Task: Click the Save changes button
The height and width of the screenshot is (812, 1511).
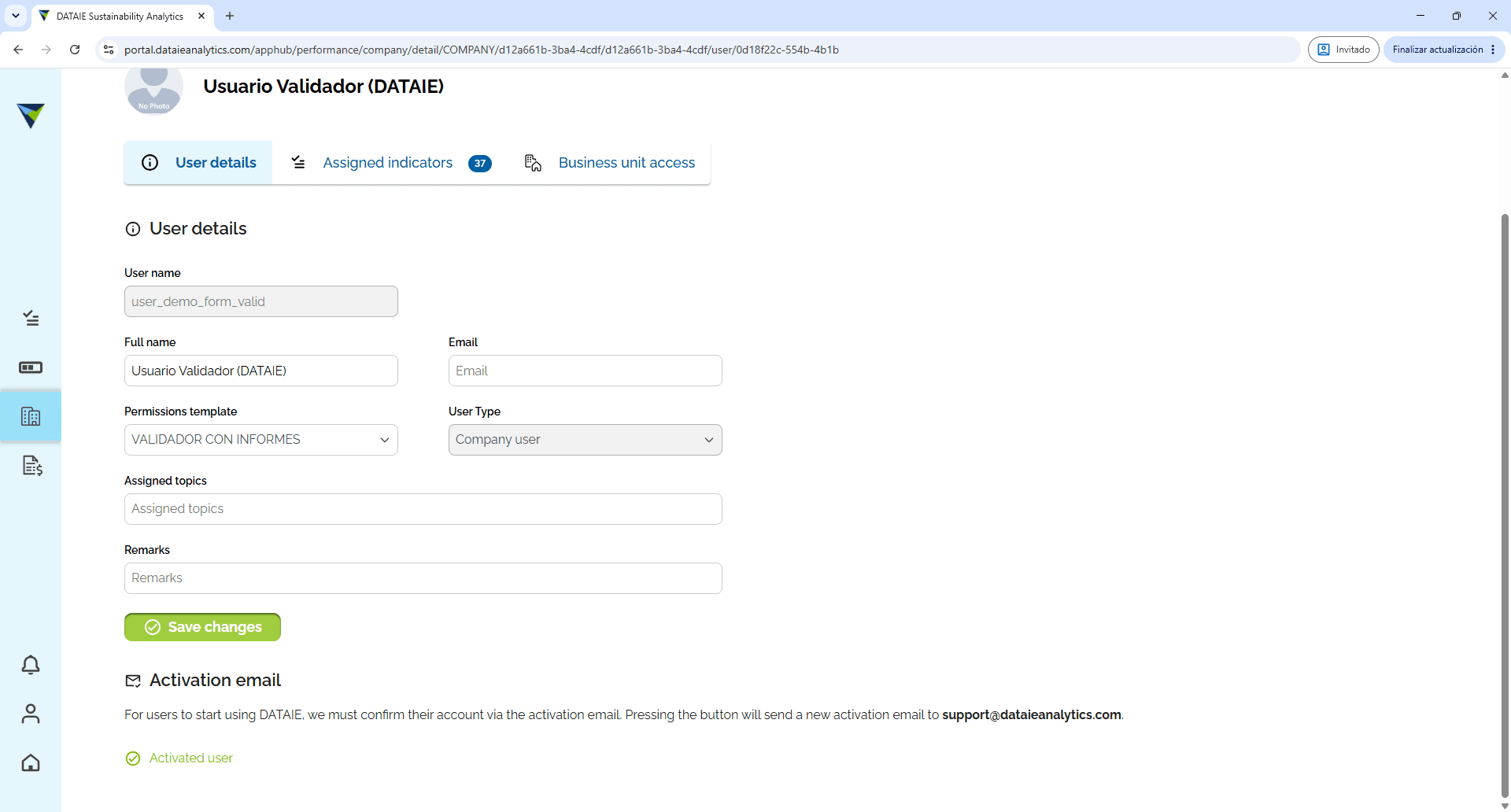Action: (x=202, y=627)
